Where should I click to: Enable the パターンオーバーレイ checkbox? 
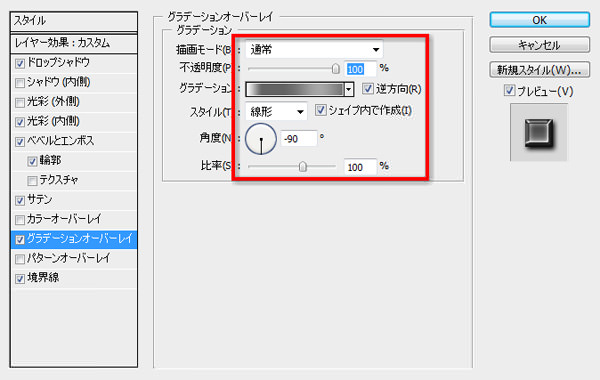20,259
